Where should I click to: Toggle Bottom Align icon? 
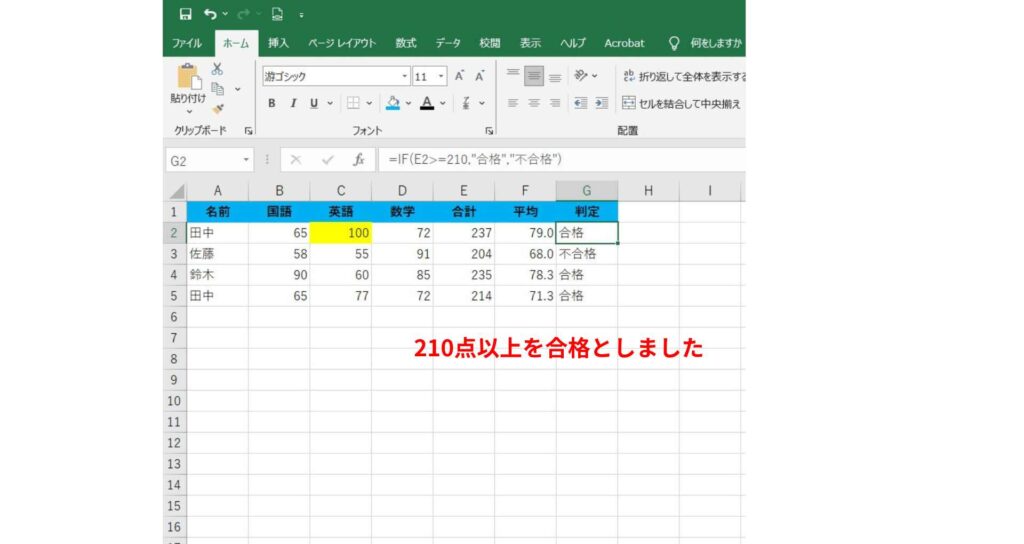tap(555, 76)
